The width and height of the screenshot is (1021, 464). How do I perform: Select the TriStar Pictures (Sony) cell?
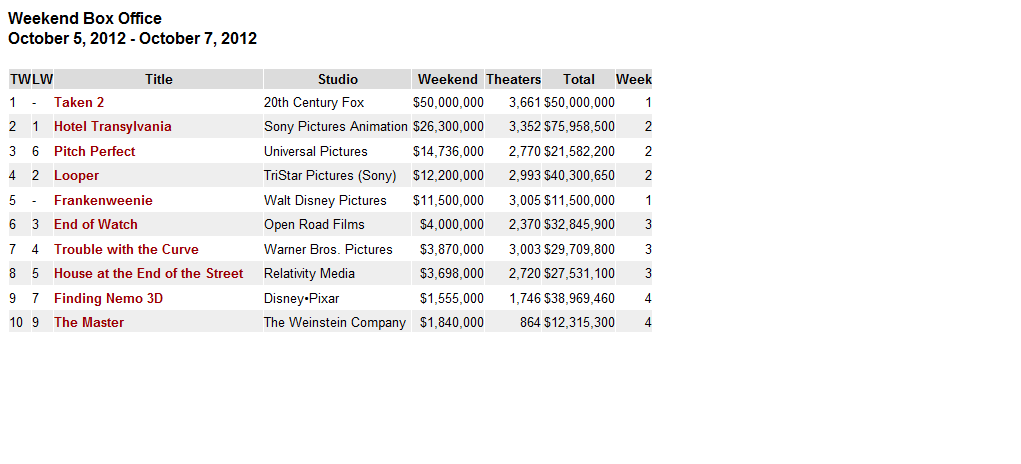[x=337, y=176]
